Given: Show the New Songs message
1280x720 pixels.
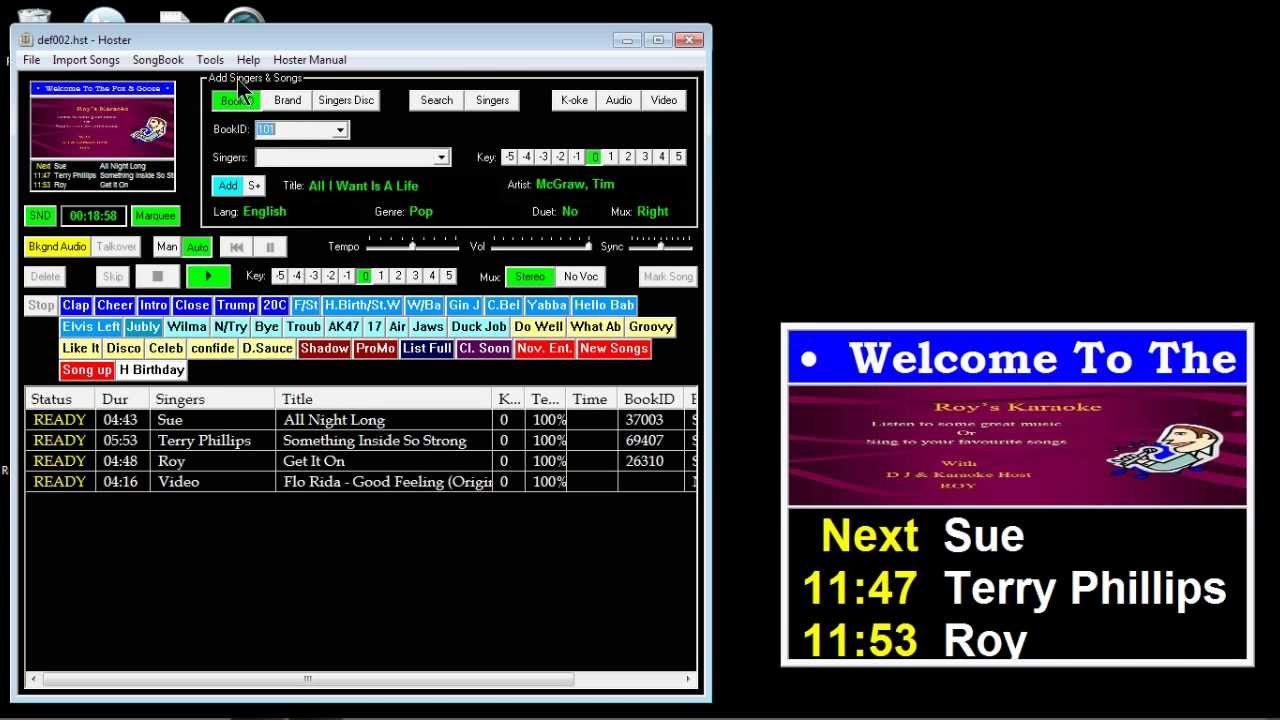Looking at the screenshot, I should click(x=614, y=349).
